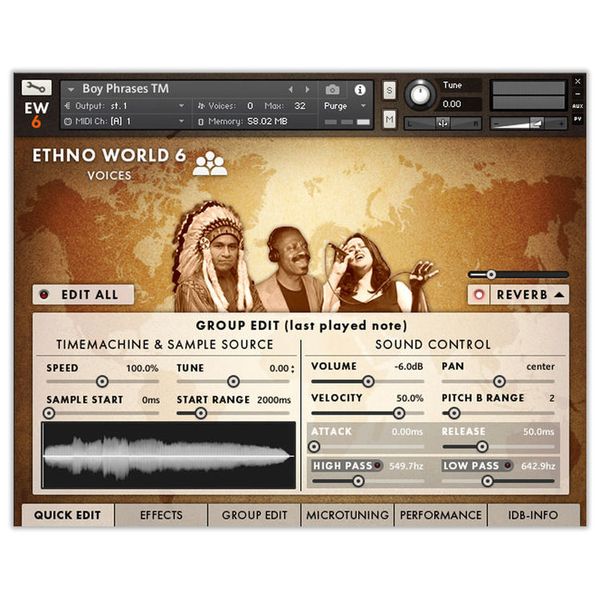Toggle the Reverb power button
The width and height of the screenshot is (600, 600).
pyautogui.click(x=479, y=295)
